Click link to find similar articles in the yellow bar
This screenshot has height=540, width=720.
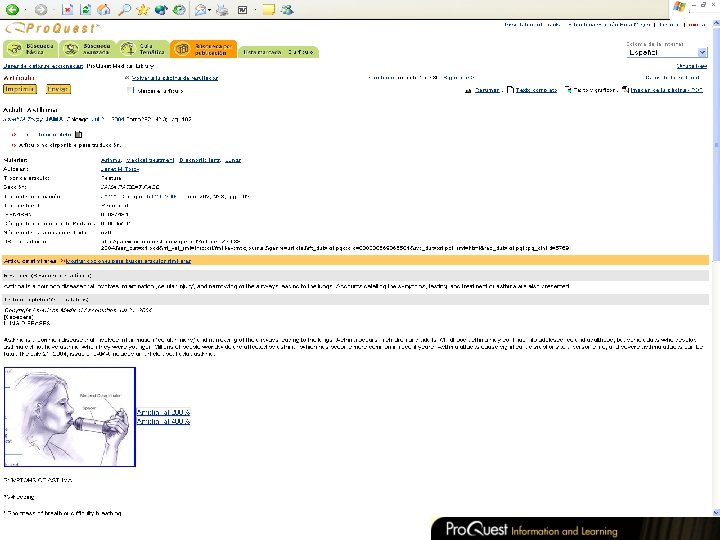128,261
